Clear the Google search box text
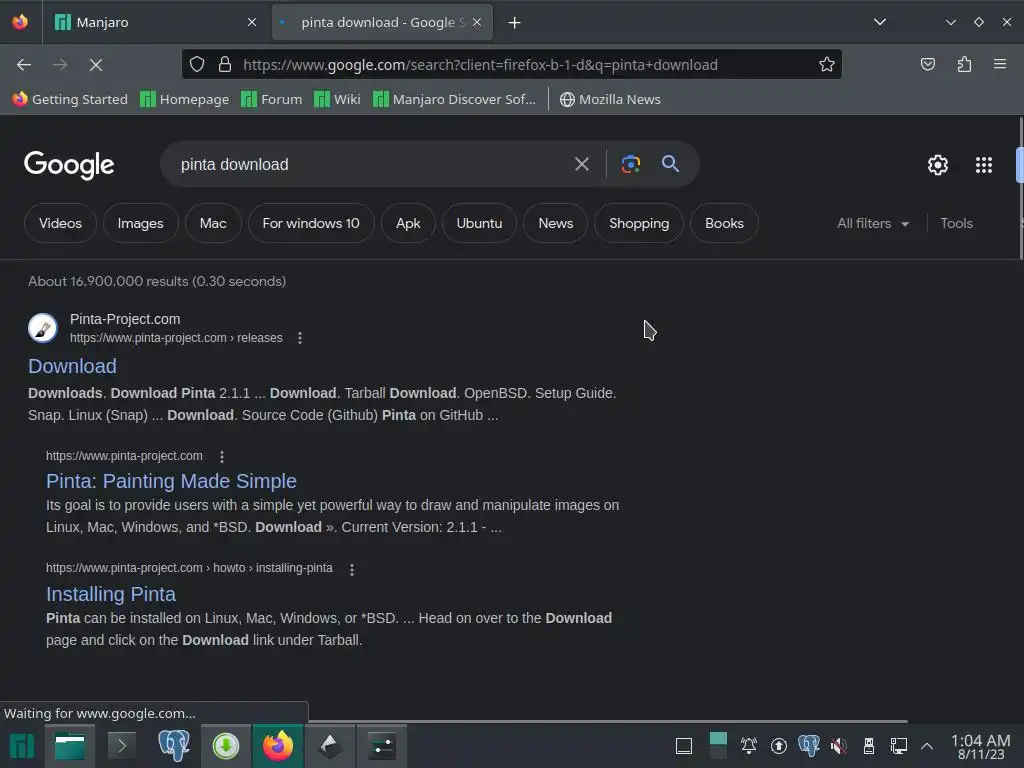 coord(581,165)
